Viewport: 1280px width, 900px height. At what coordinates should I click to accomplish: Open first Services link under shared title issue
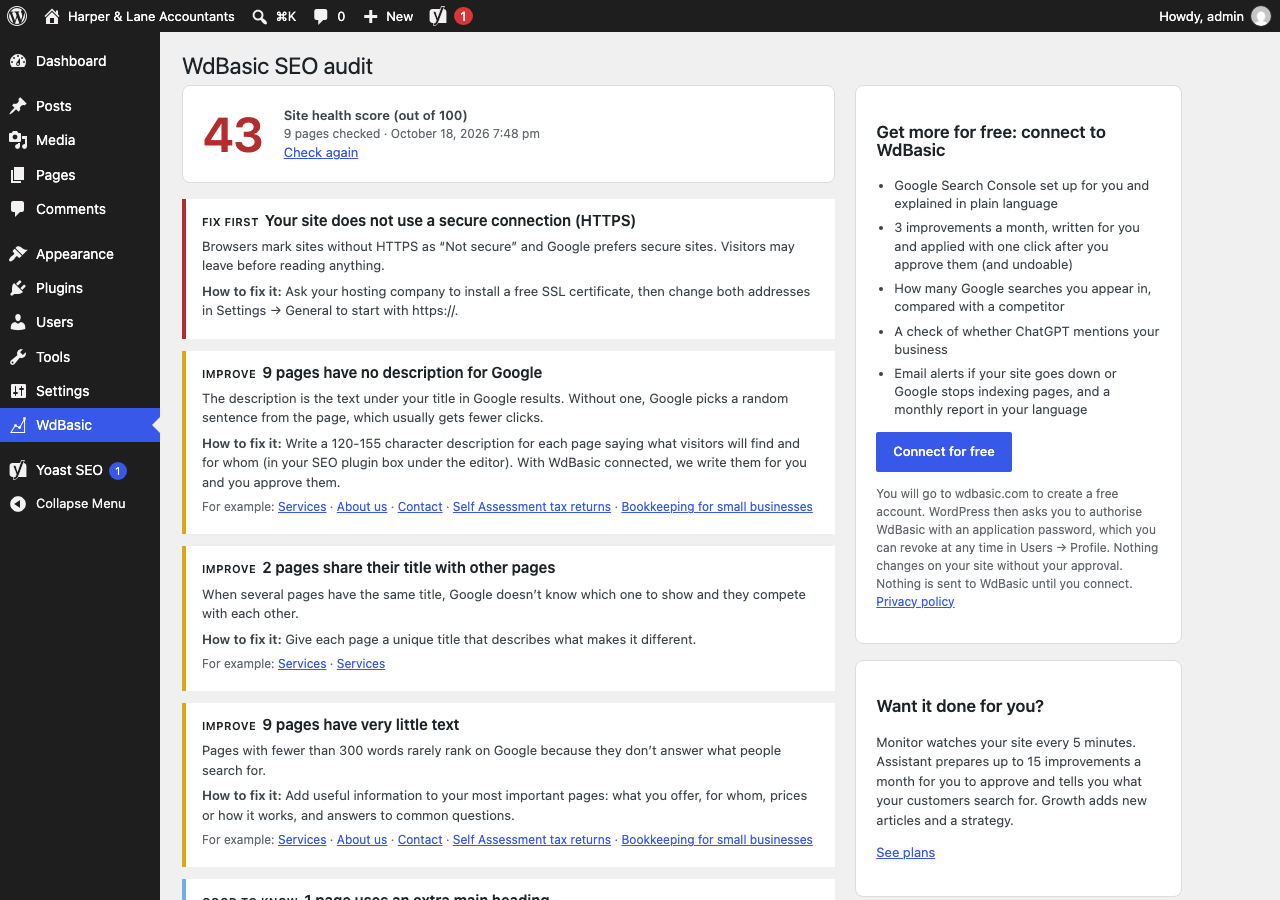pyautogui.click(x=302, y=664)
